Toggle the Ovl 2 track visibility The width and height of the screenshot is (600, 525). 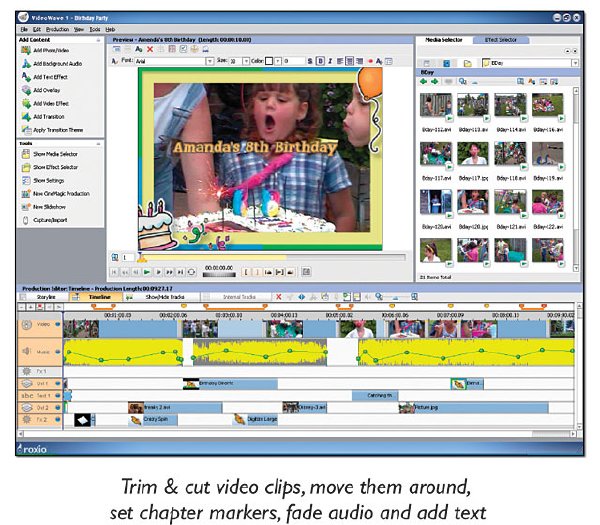tap(58, 408)
